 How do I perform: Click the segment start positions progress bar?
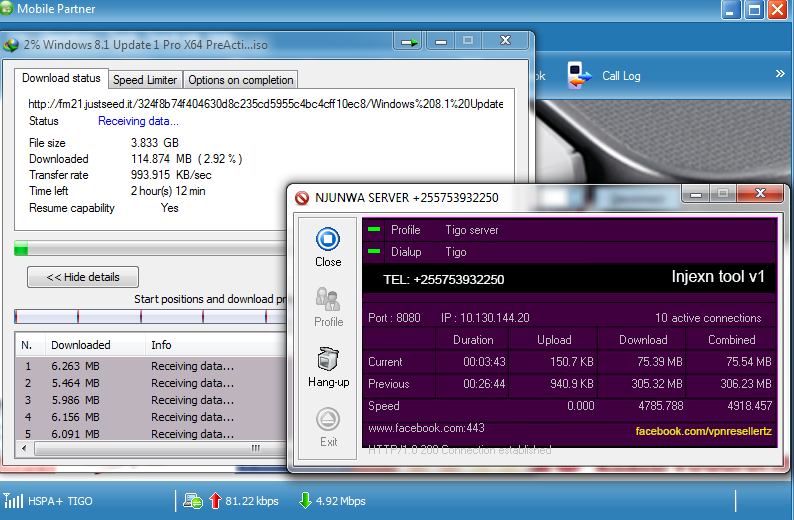tap(150, 317)
